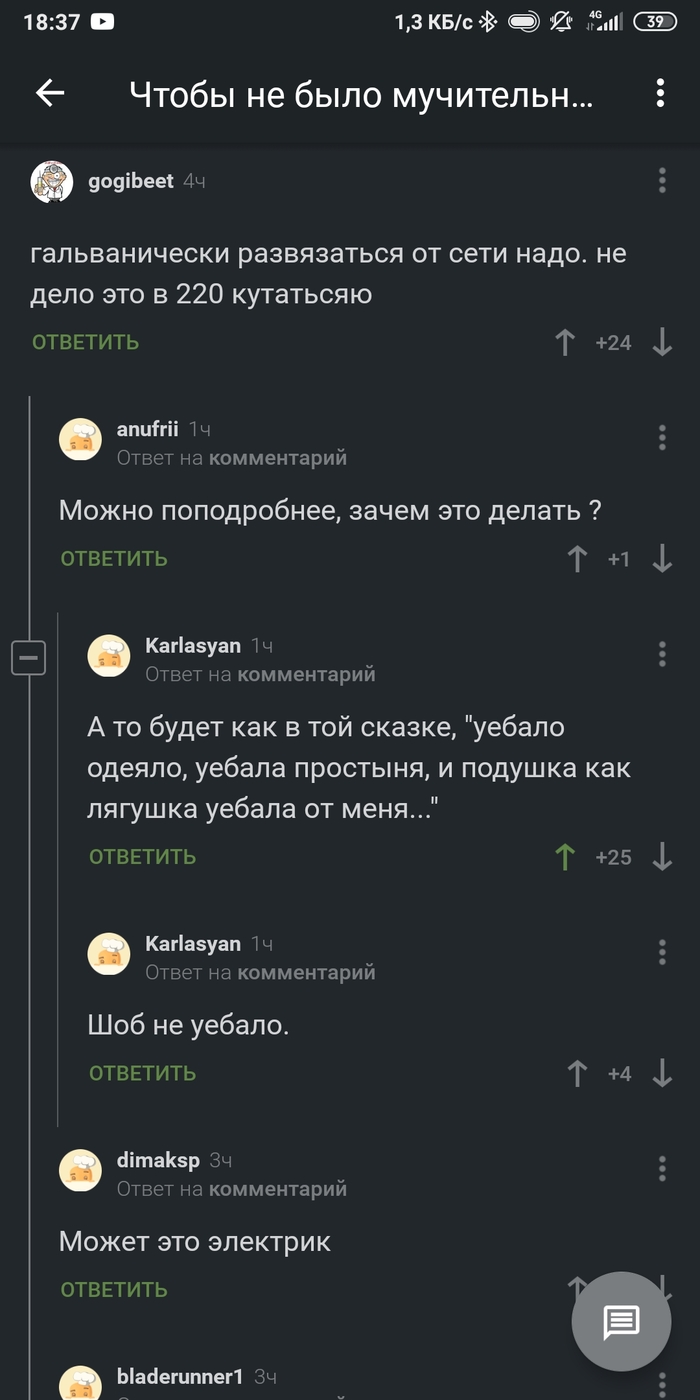
Task: Tap the downvote arrow on 'Шоб не уебало'
Action: click(x=661, y=1073)
